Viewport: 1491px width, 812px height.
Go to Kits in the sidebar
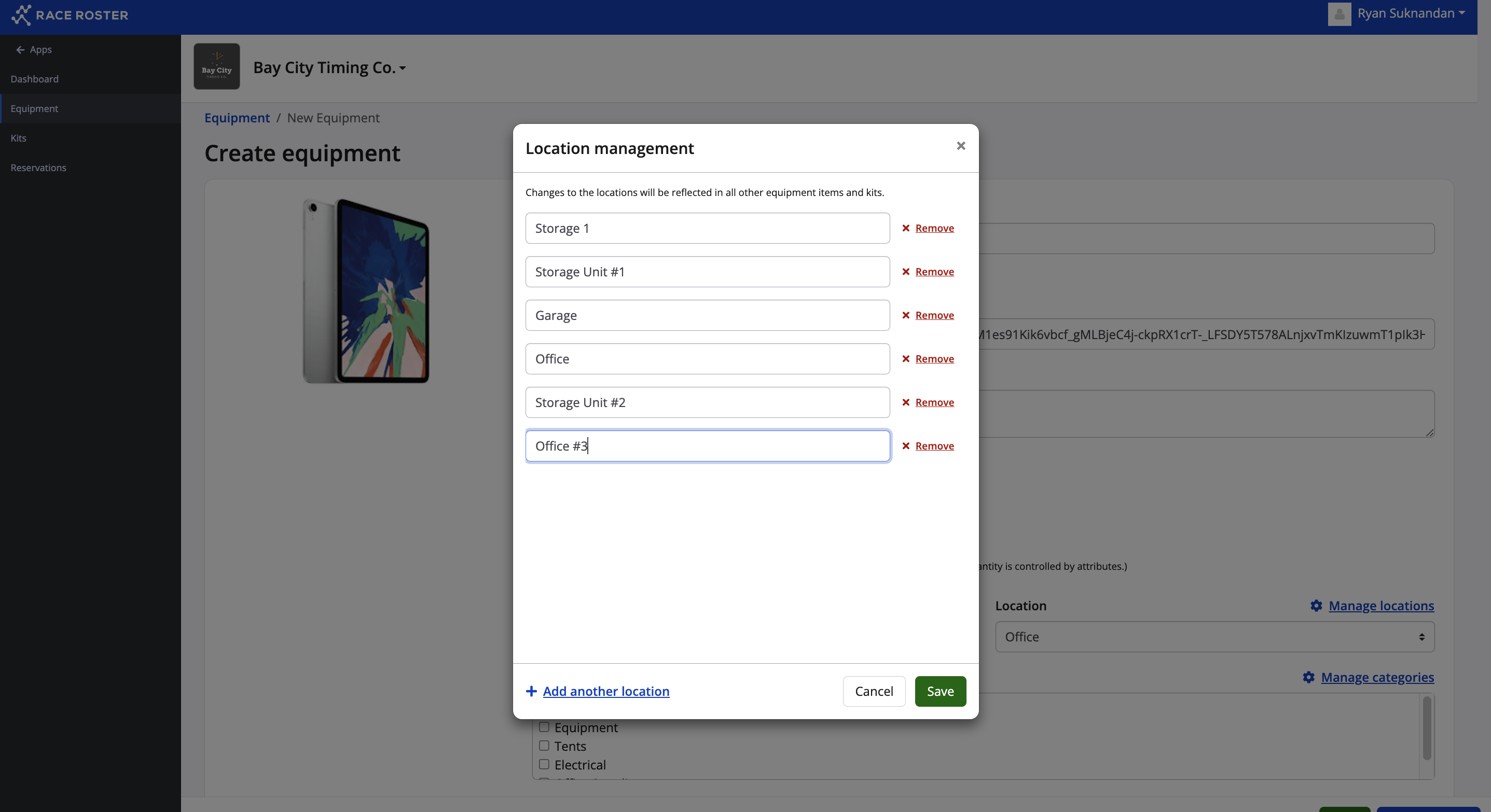pos(19,137)
